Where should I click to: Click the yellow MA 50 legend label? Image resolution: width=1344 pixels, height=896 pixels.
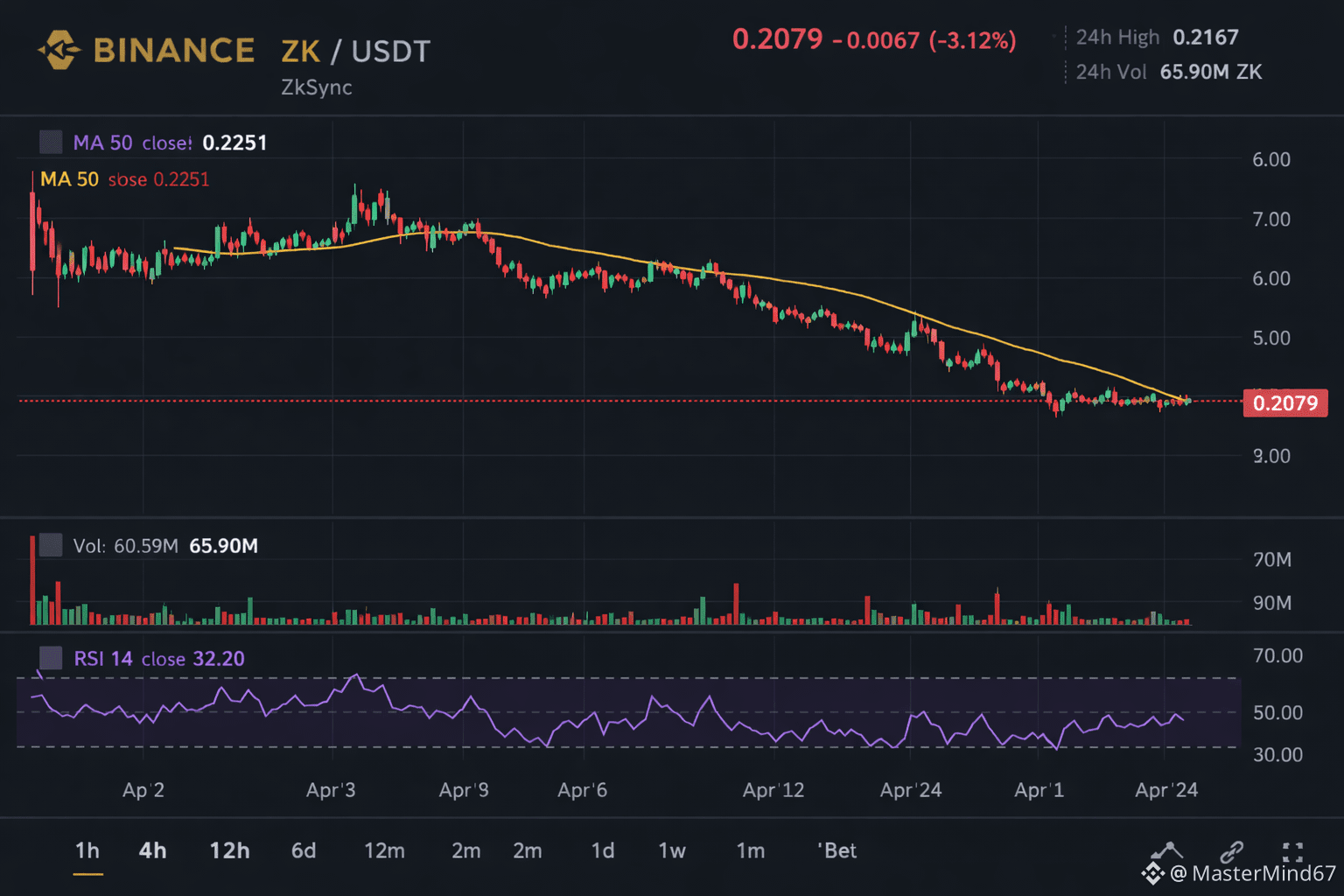point(70,179)
